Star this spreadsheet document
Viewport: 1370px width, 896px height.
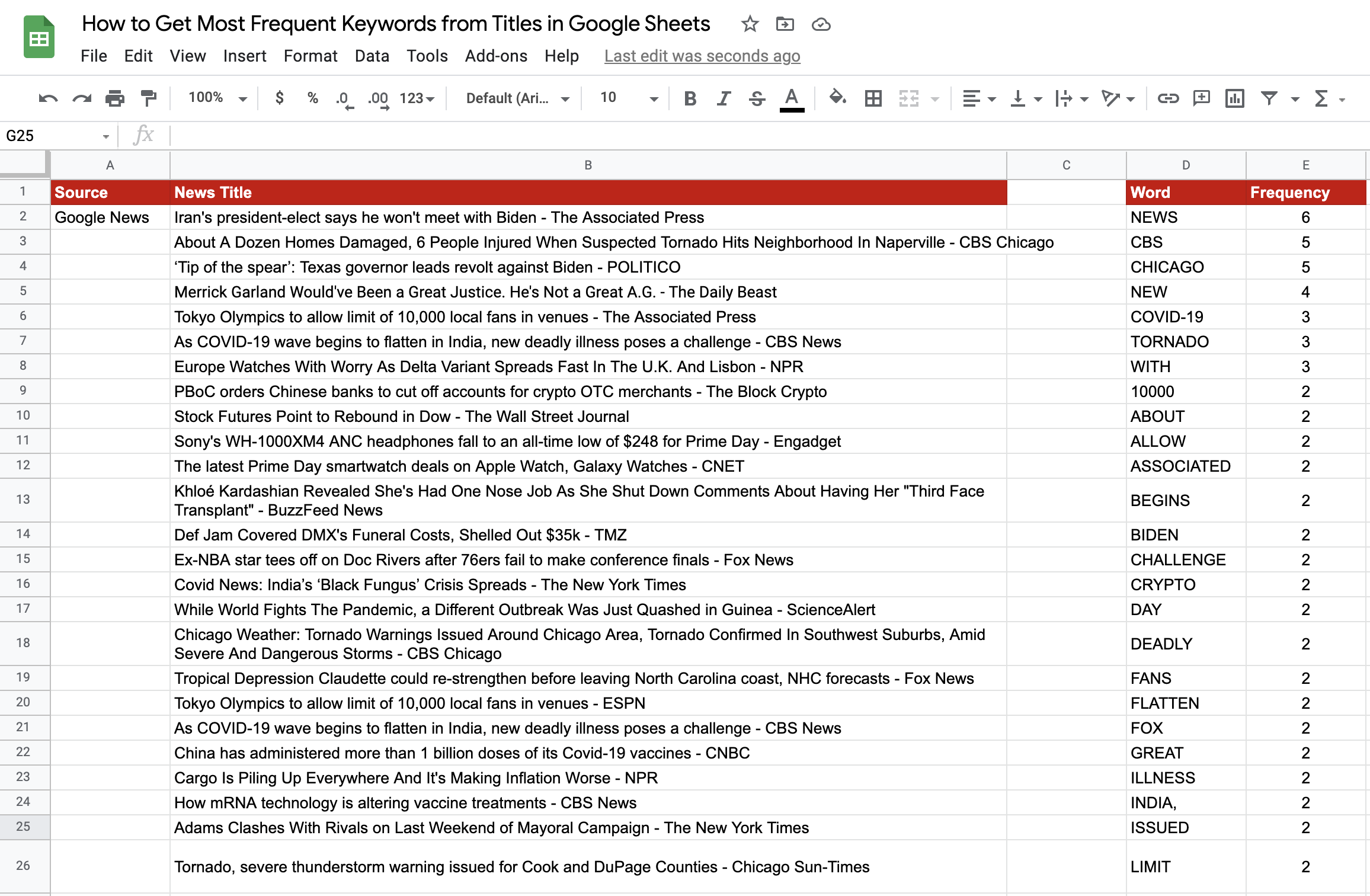pyautogui.click(x=750, y=24)
